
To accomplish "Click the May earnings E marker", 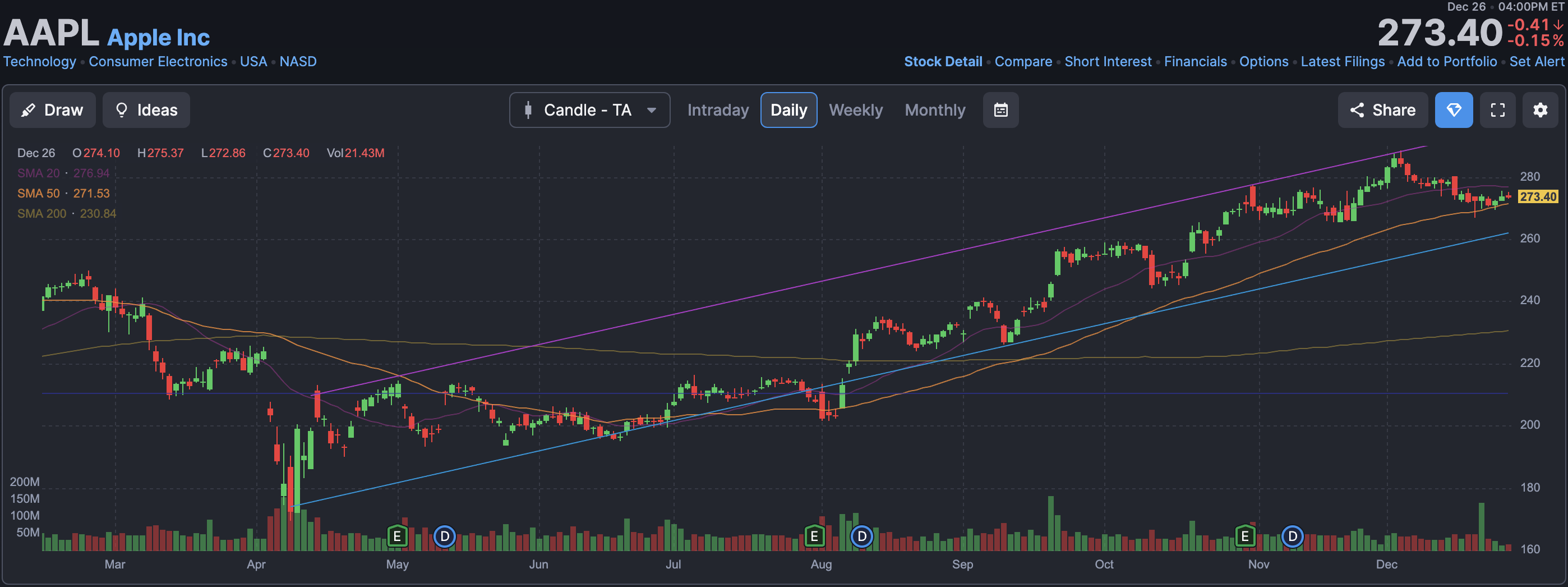I will (x=397, y=536).
